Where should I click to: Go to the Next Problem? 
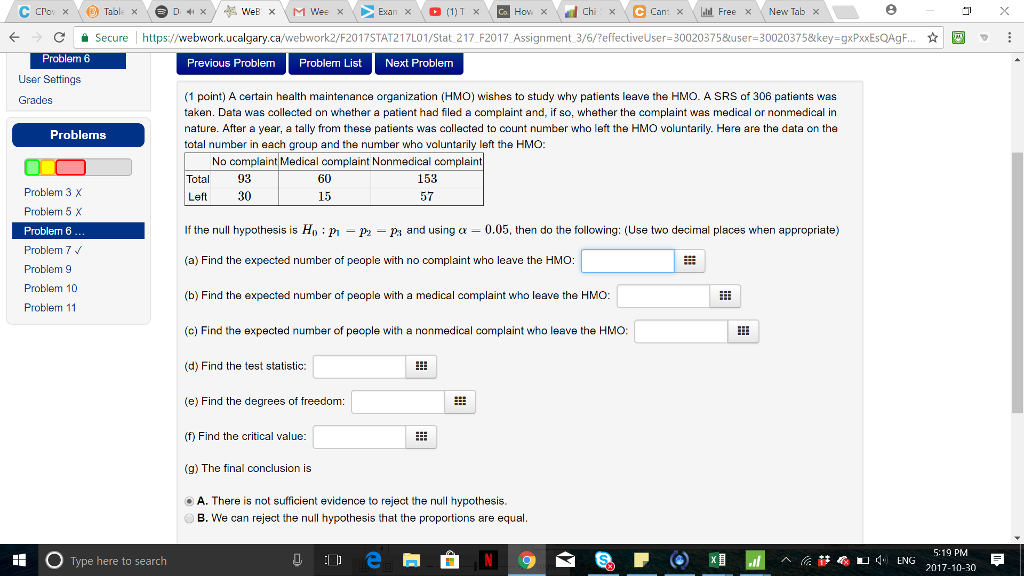pyautogui.click(x=419, y=63)
